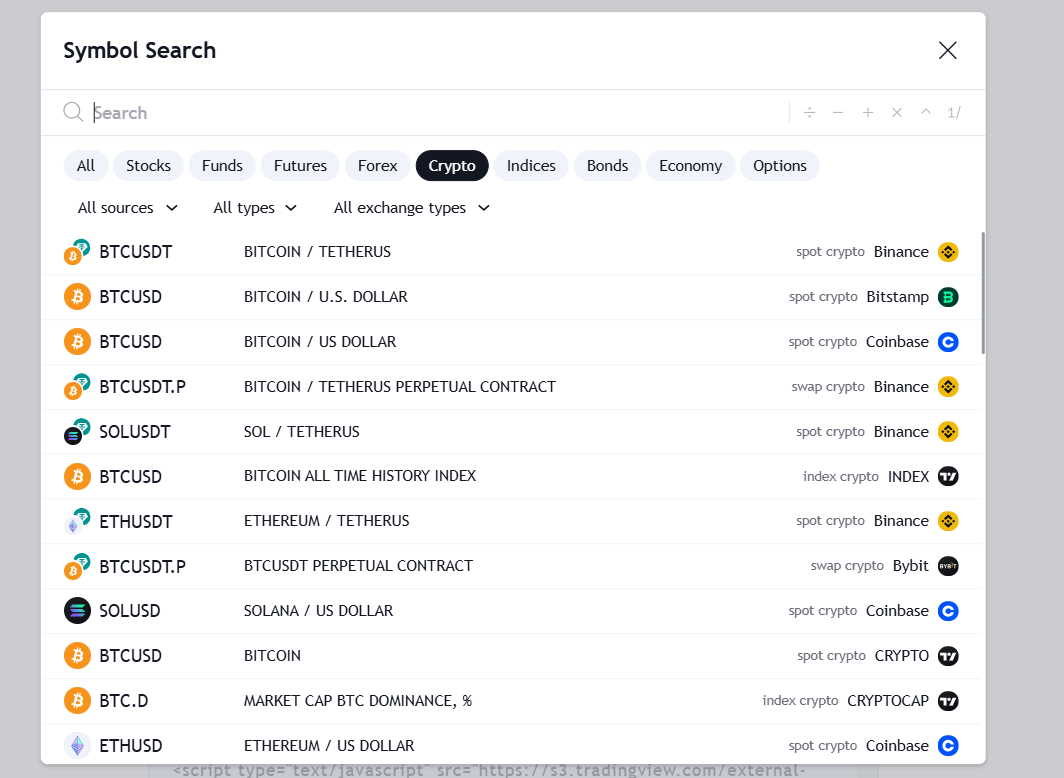
Task: Select ETHEREUM / TETHERUS result
Action: coord(511,521)
